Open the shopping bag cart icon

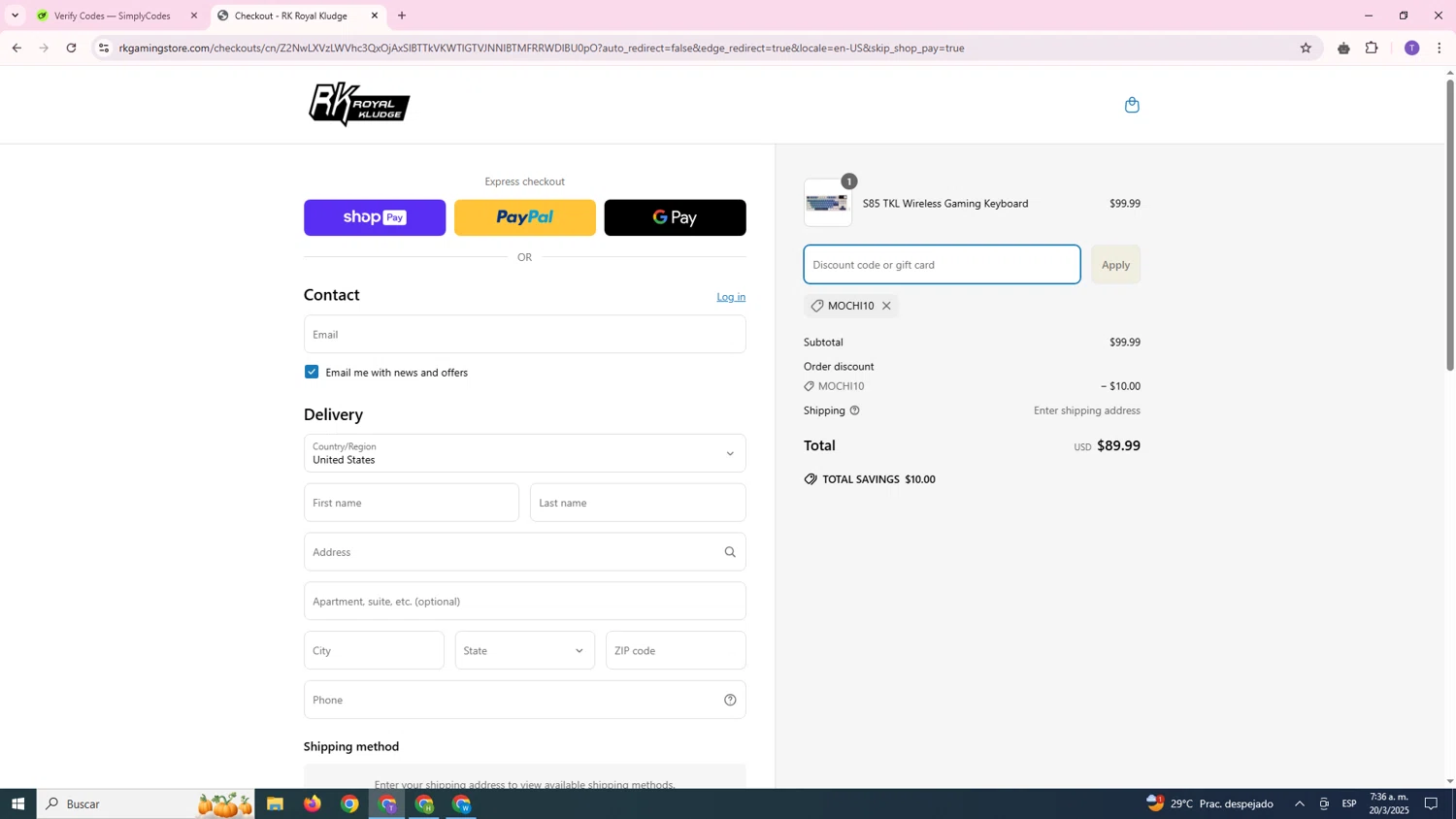coord(1132,105)
